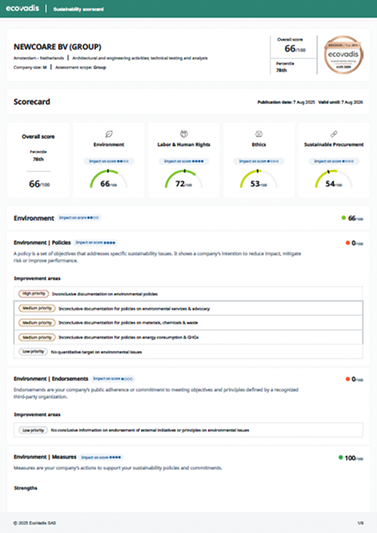
Task: Select the NEWCOARE BV (GROUP) company name
Action: tap(57, 47)
